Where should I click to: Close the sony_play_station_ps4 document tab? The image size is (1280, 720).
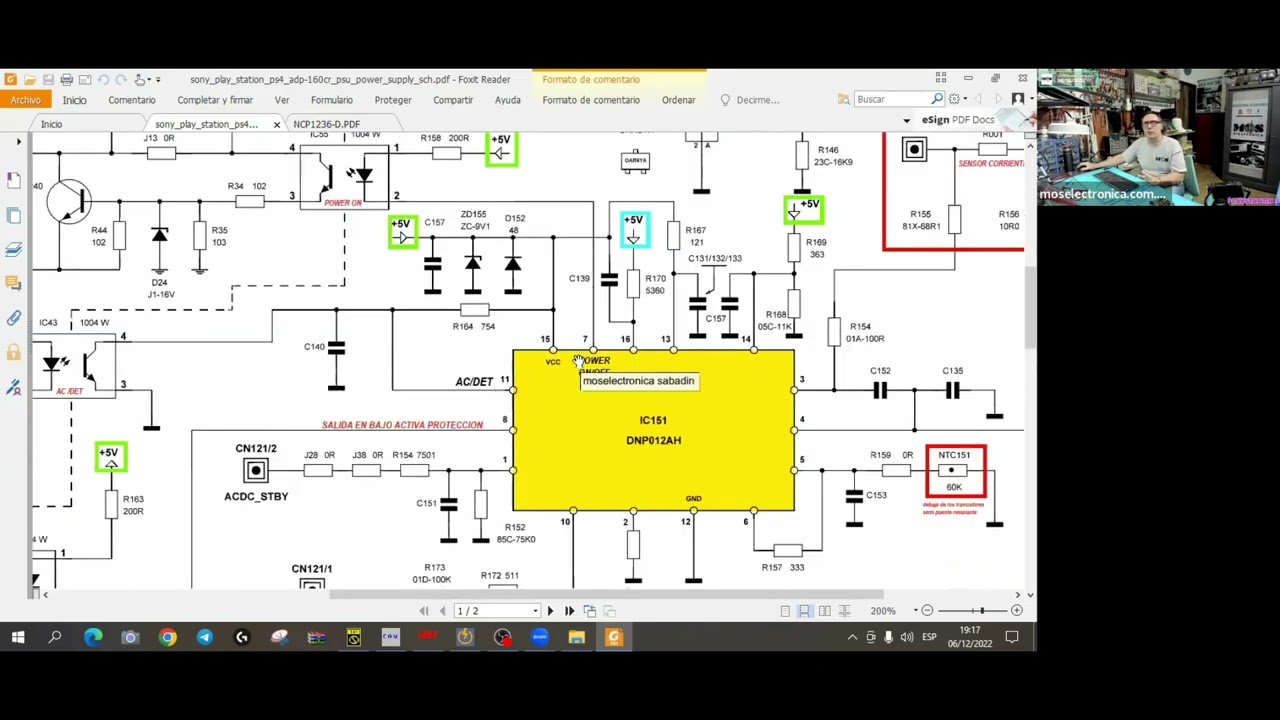pyautogui.click(x=277, y=124)
